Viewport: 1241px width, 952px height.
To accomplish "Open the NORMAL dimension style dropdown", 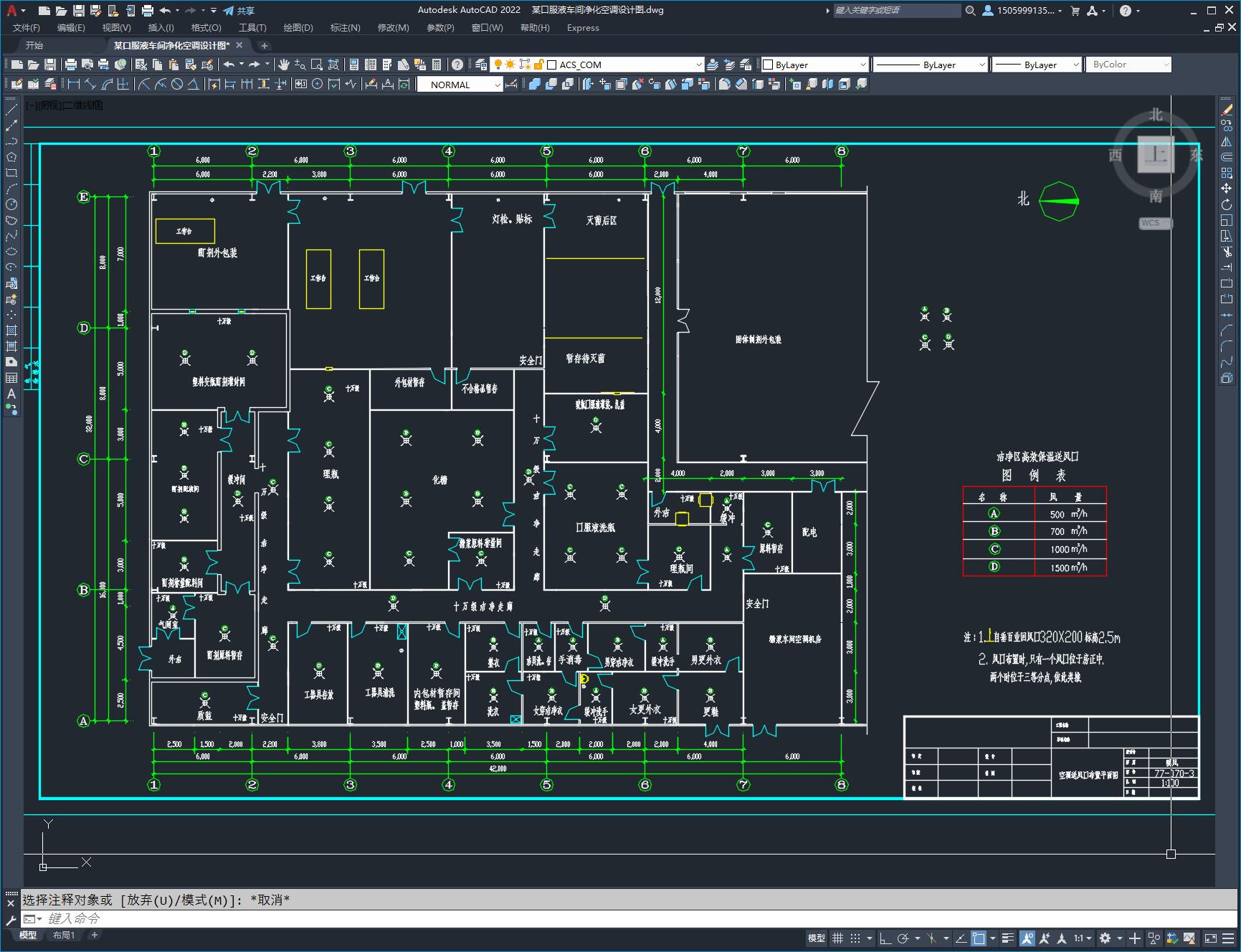I will tap(497, 85).
